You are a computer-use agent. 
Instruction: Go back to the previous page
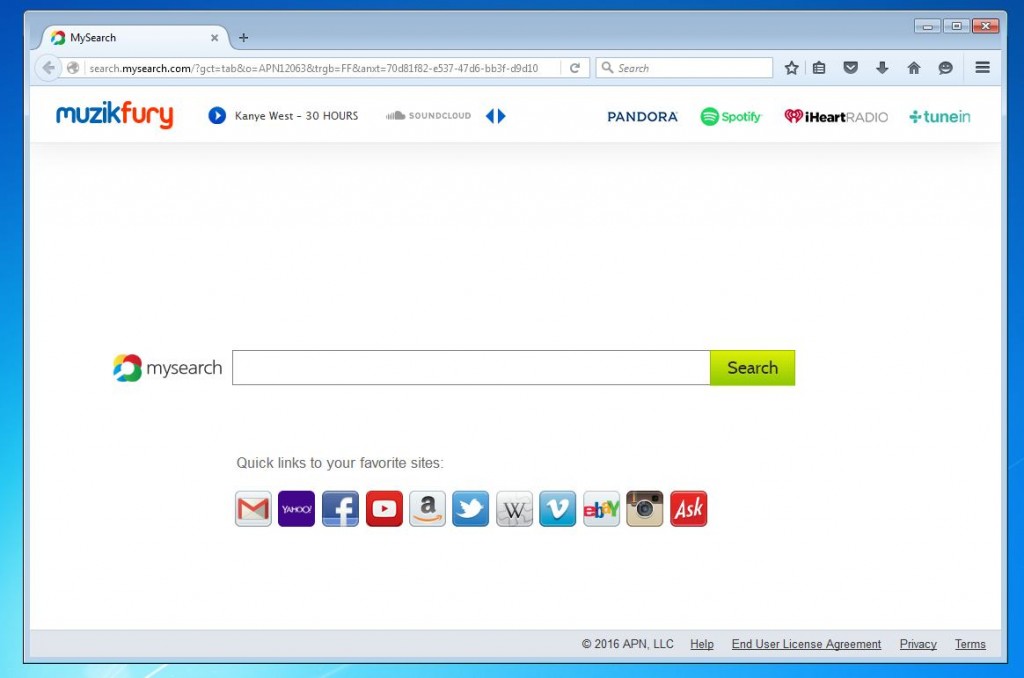coord(48,68)
